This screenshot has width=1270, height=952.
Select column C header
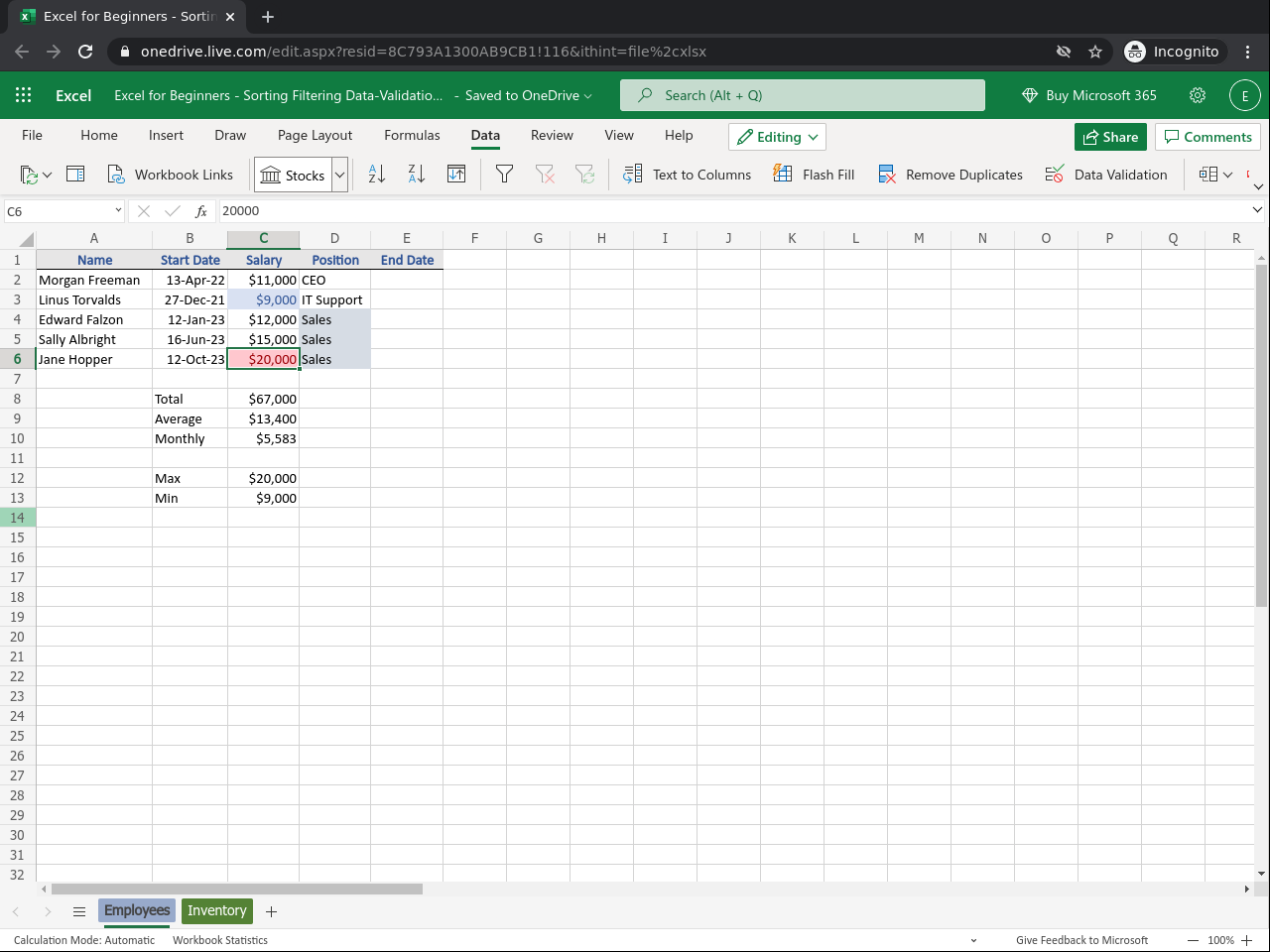[263, 239]
